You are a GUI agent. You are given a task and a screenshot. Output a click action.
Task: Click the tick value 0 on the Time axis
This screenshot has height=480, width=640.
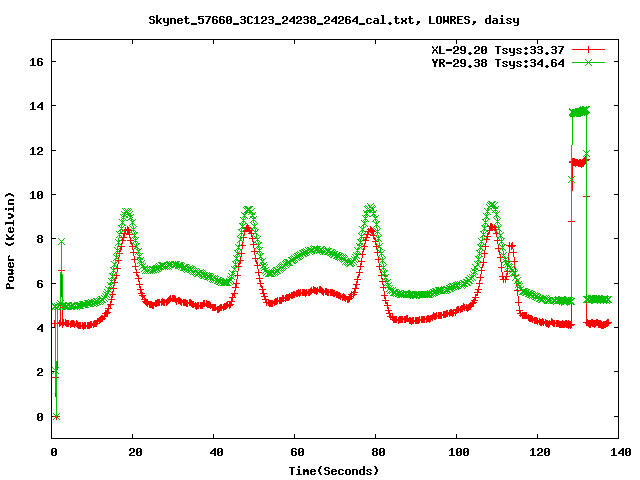[x=54, y=452]
